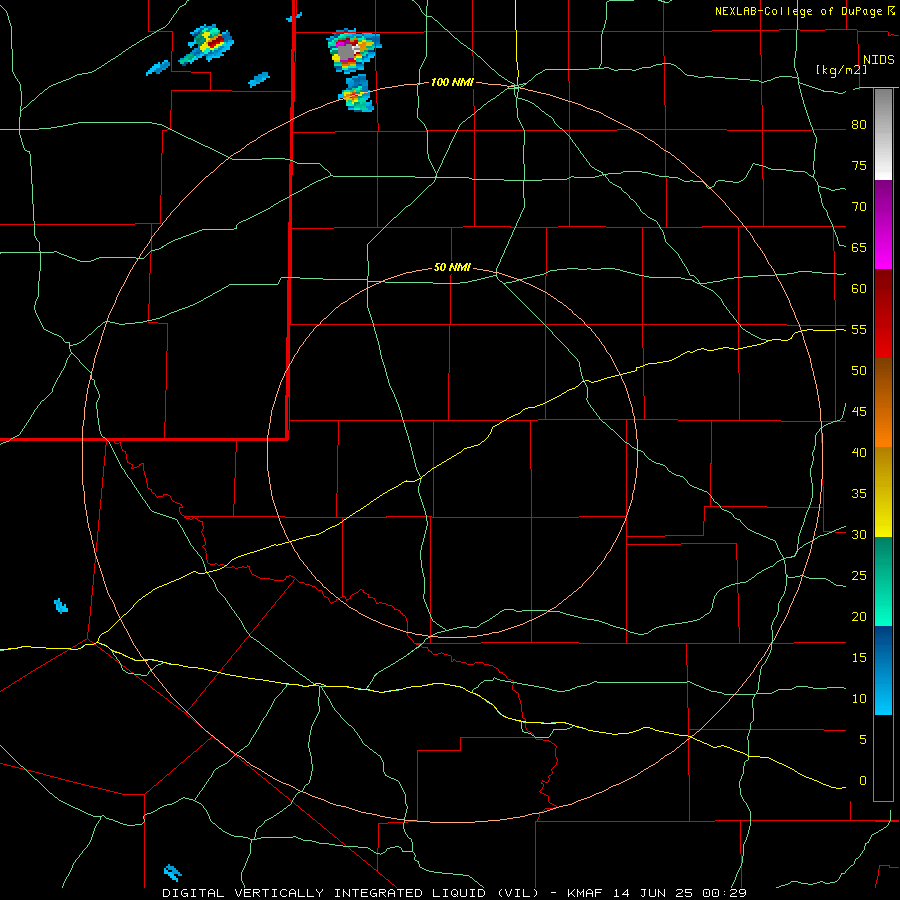Click the upper-left storm cell with red core
Image resolution: width=900 pixels, height=900 pixels.
pos(208,44)
